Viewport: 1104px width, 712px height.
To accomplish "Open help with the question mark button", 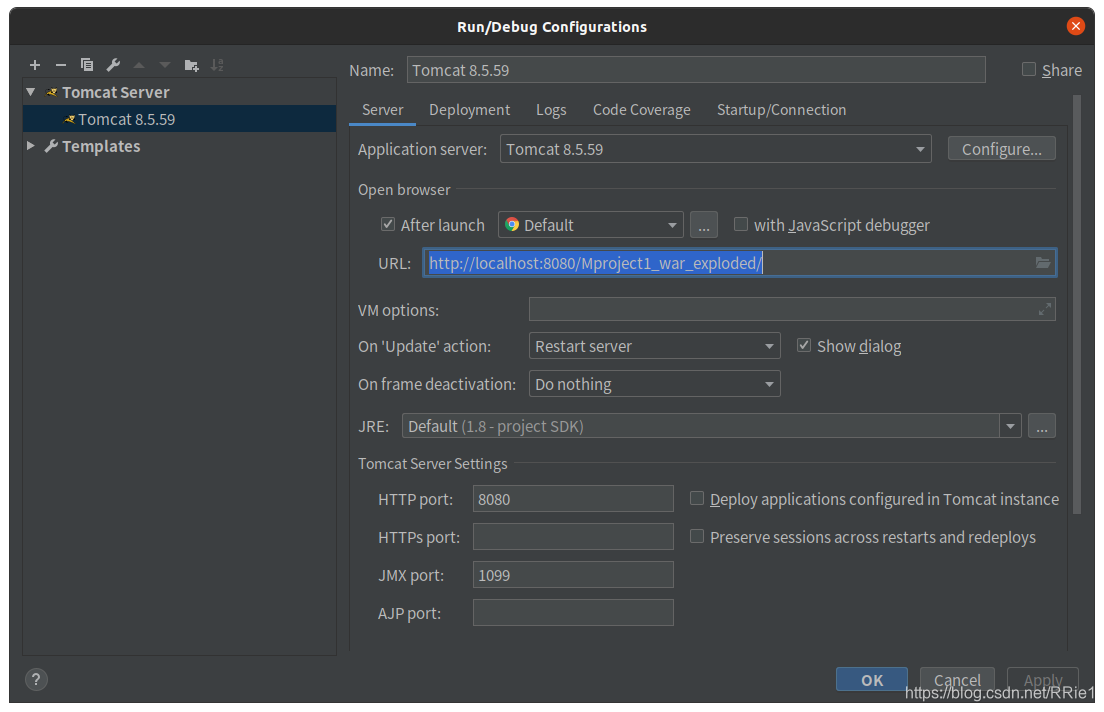I will (36, 679).
